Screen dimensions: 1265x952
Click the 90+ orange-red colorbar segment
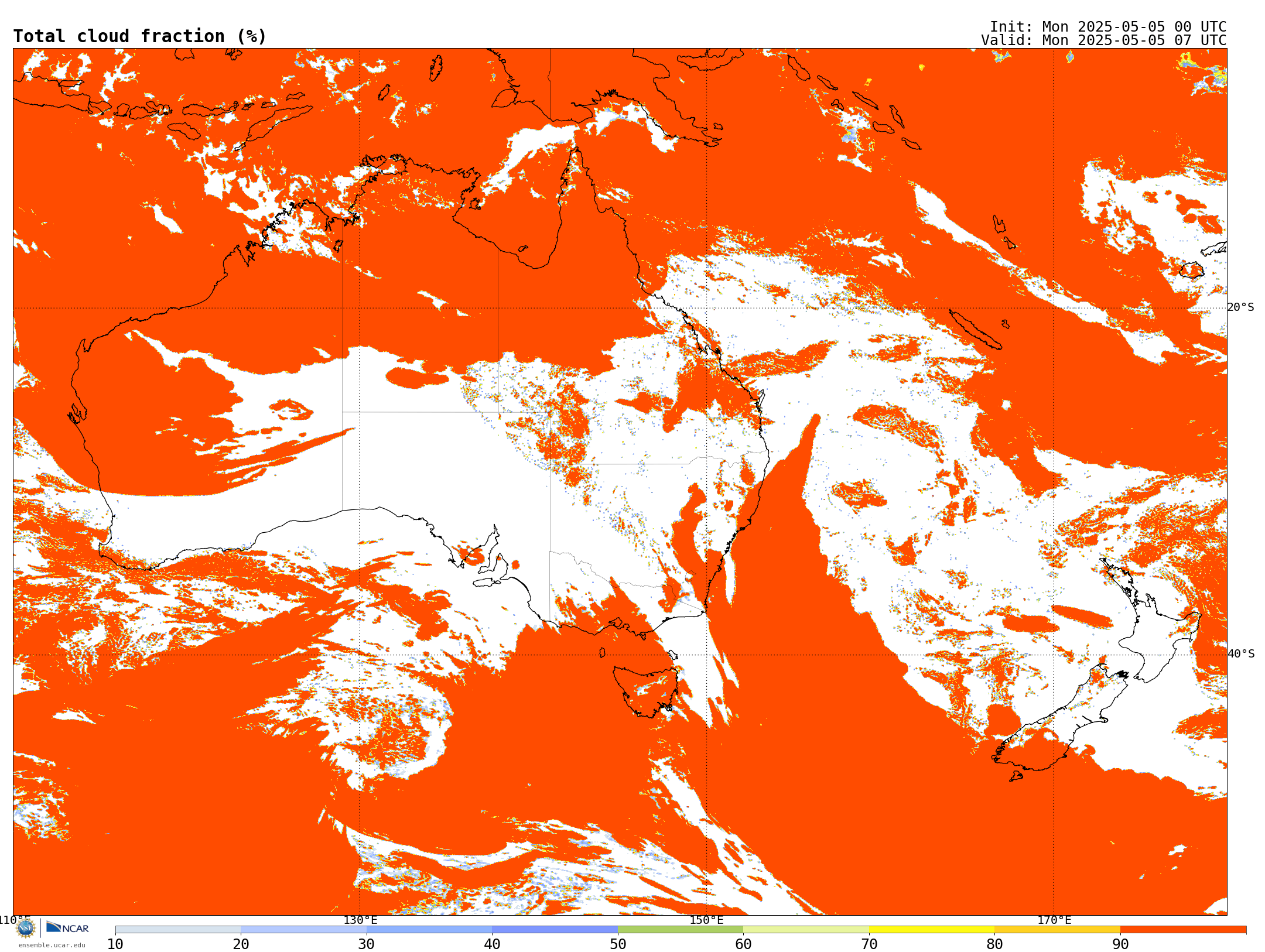(x=1183, y=930)
